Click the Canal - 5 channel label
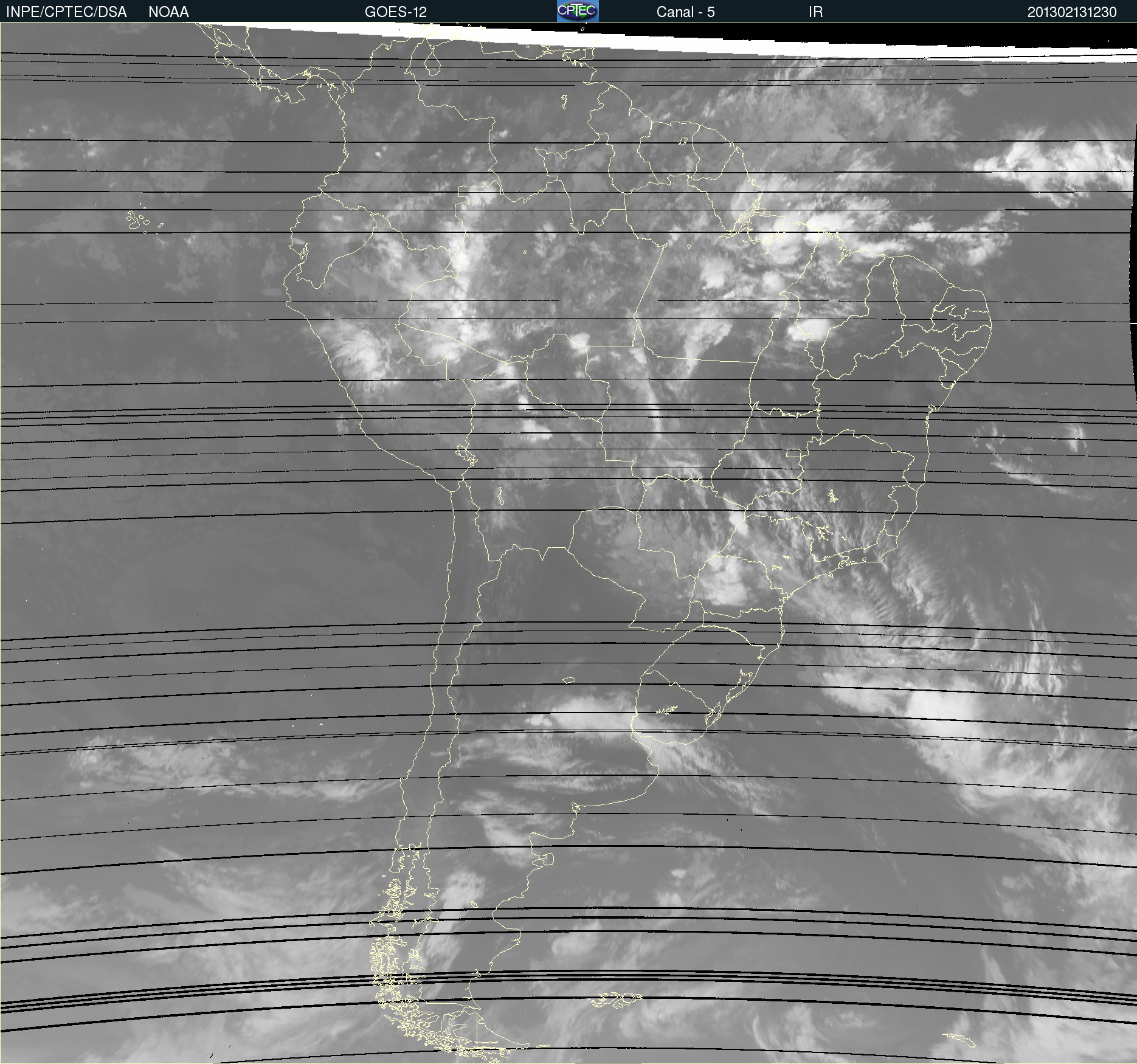Image resolution: width=1137 pixels, height=1064 pixels. (x=685, y=12)
